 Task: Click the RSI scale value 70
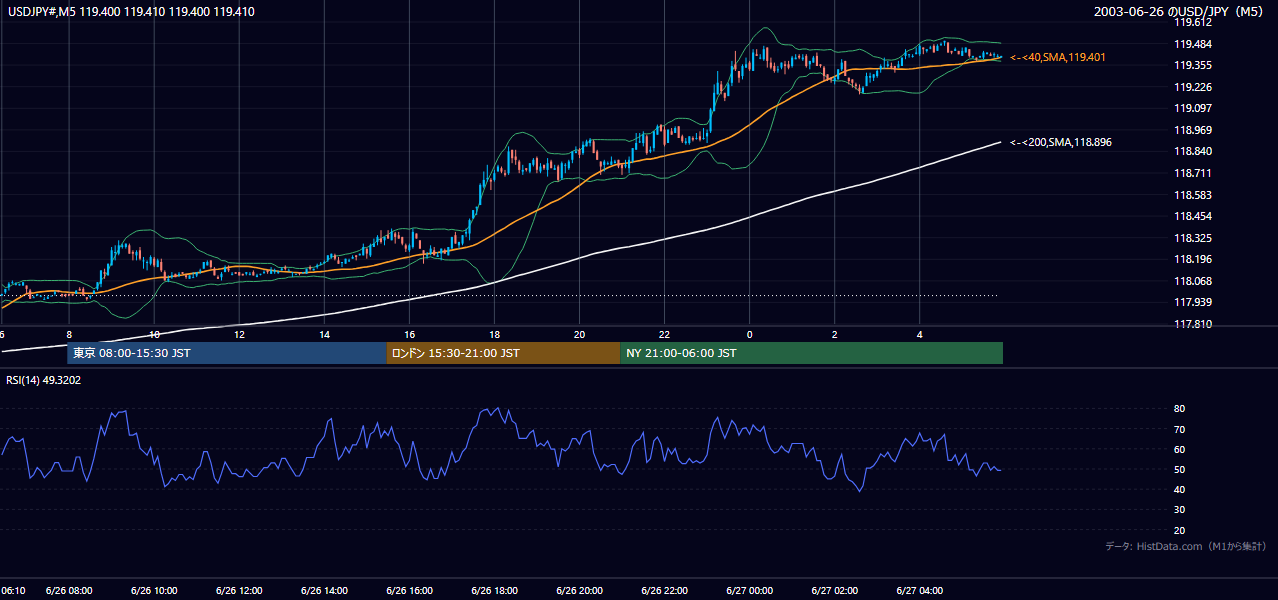(1180, 429)
